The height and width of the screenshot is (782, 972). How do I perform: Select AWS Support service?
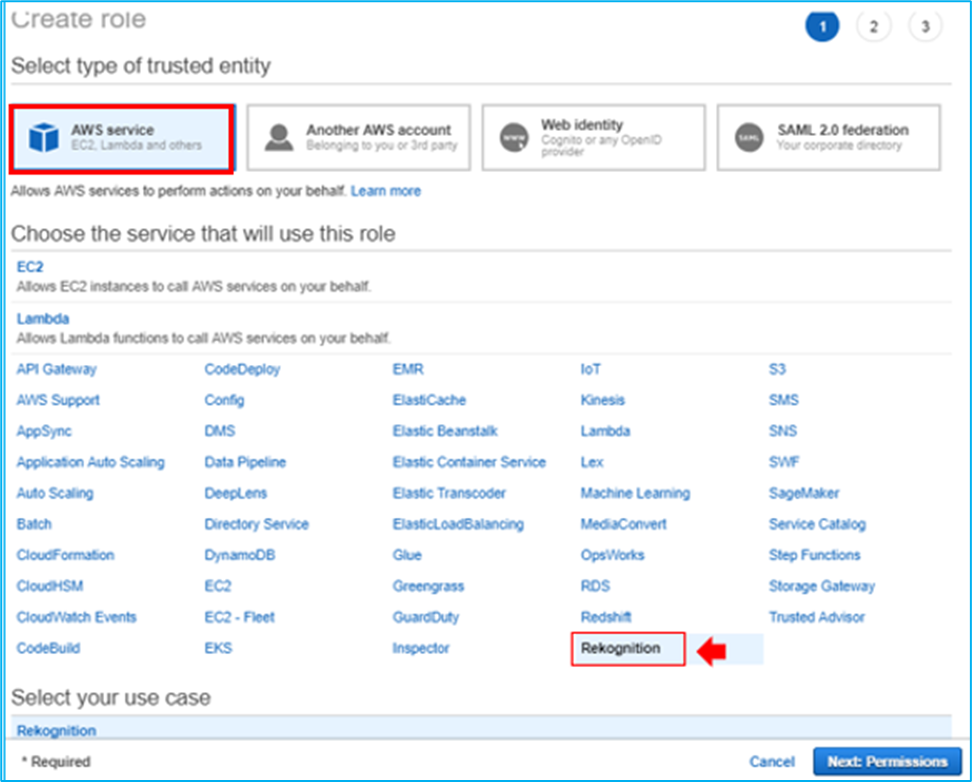click(58, 400)
